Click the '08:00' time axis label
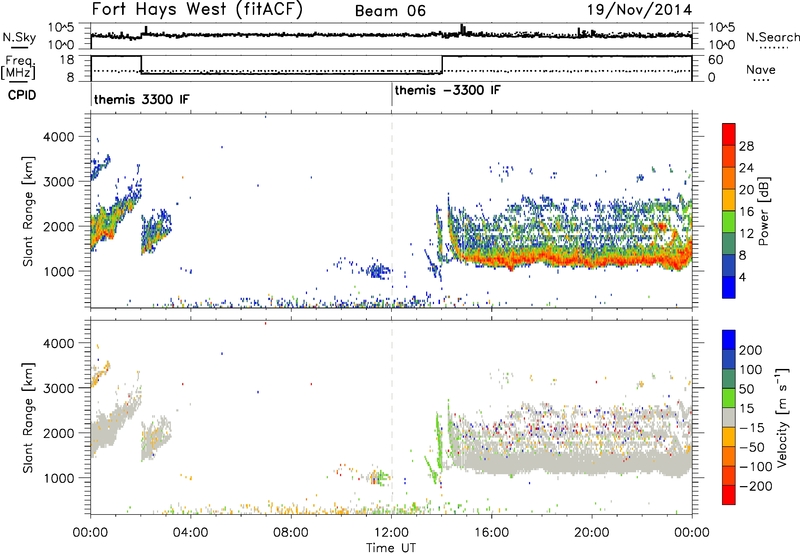Screen dimensions: 800x554 tap(291, 533)
